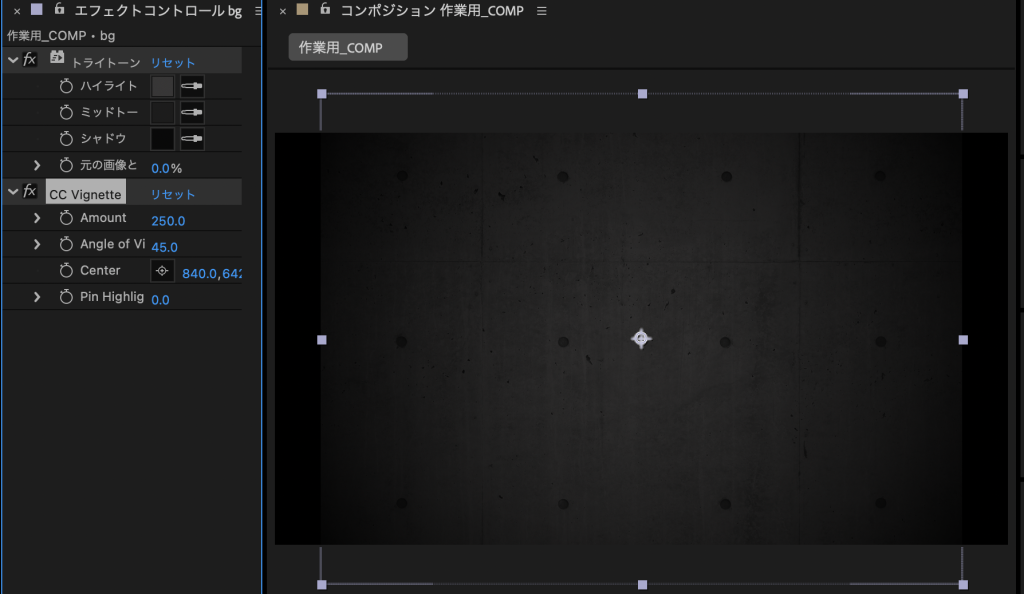Viewport: 1024px width, 594px height.
Task: Click the Center property stopwatch
Action: click(x=66, y=271)
